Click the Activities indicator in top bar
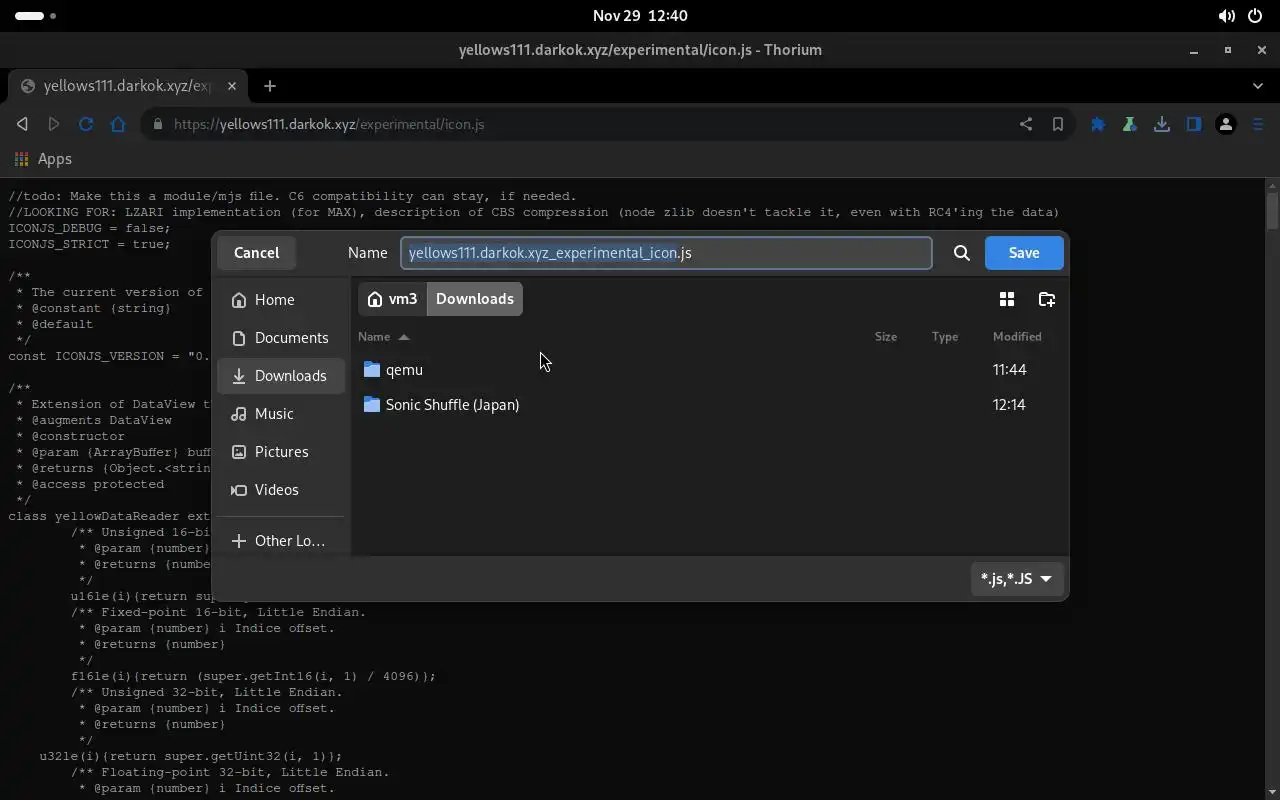This screenshot has height=800, width=1280. (x=36, y=16)
